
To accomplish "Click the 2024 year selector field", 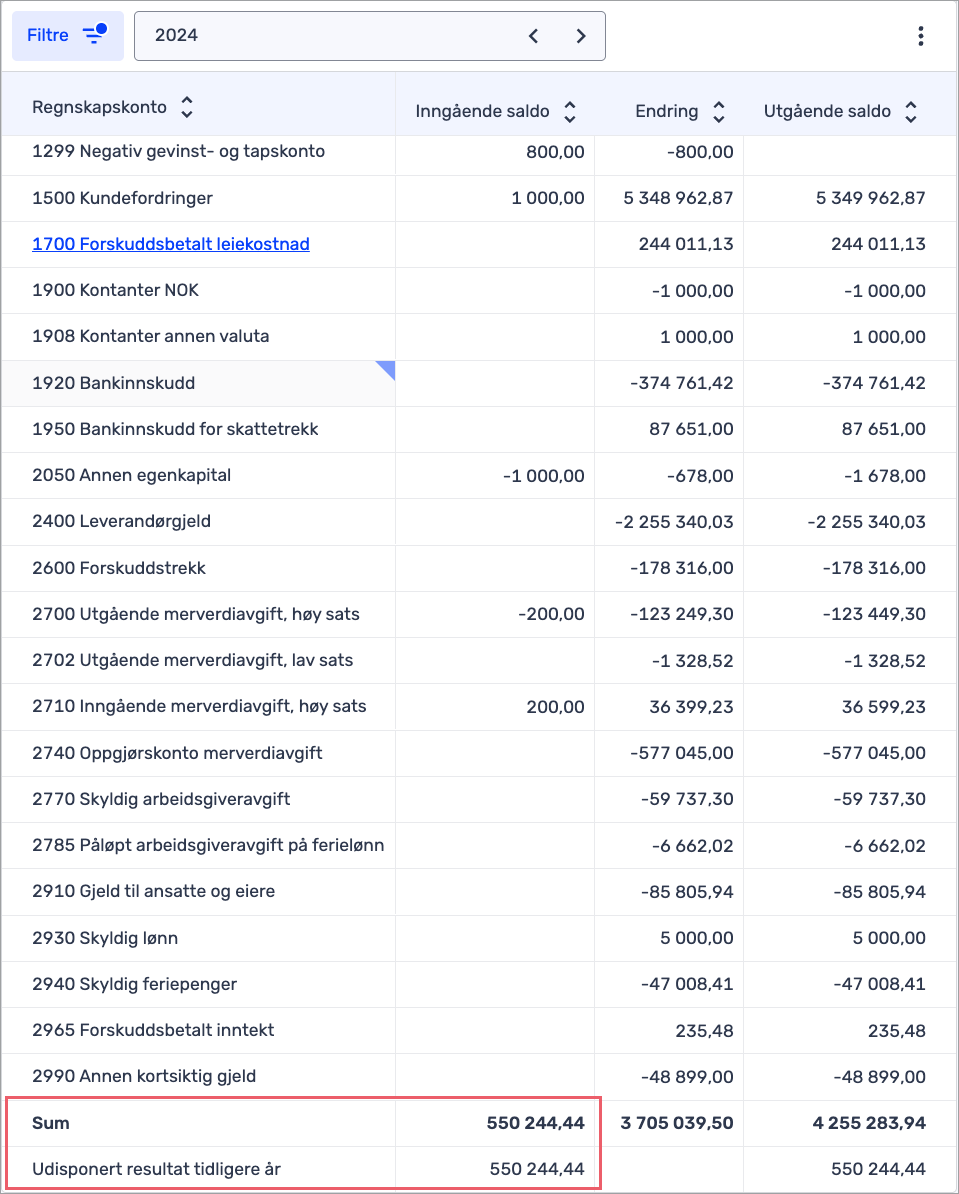I will coord(330,36).
